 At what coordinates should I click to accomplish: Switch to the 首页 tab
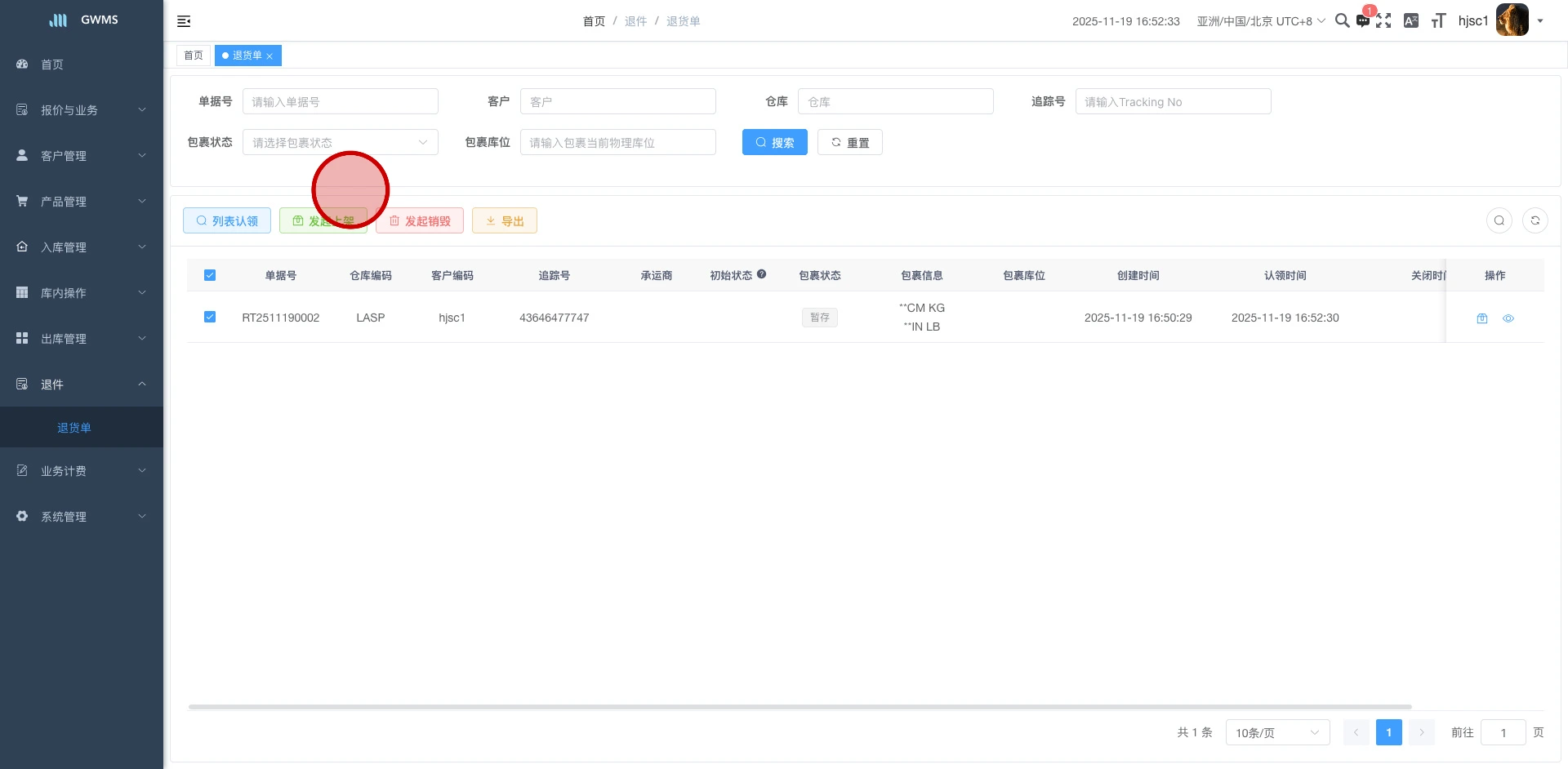[x=194, y=55]
